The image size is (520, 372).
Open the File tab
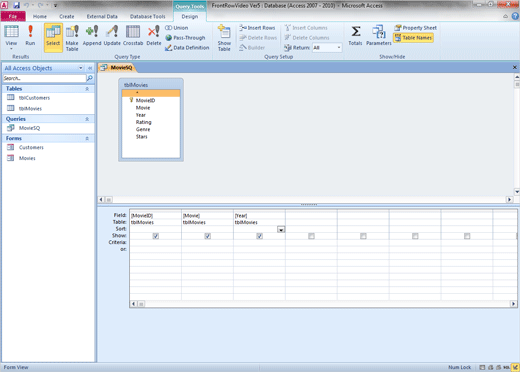(13, 16)
